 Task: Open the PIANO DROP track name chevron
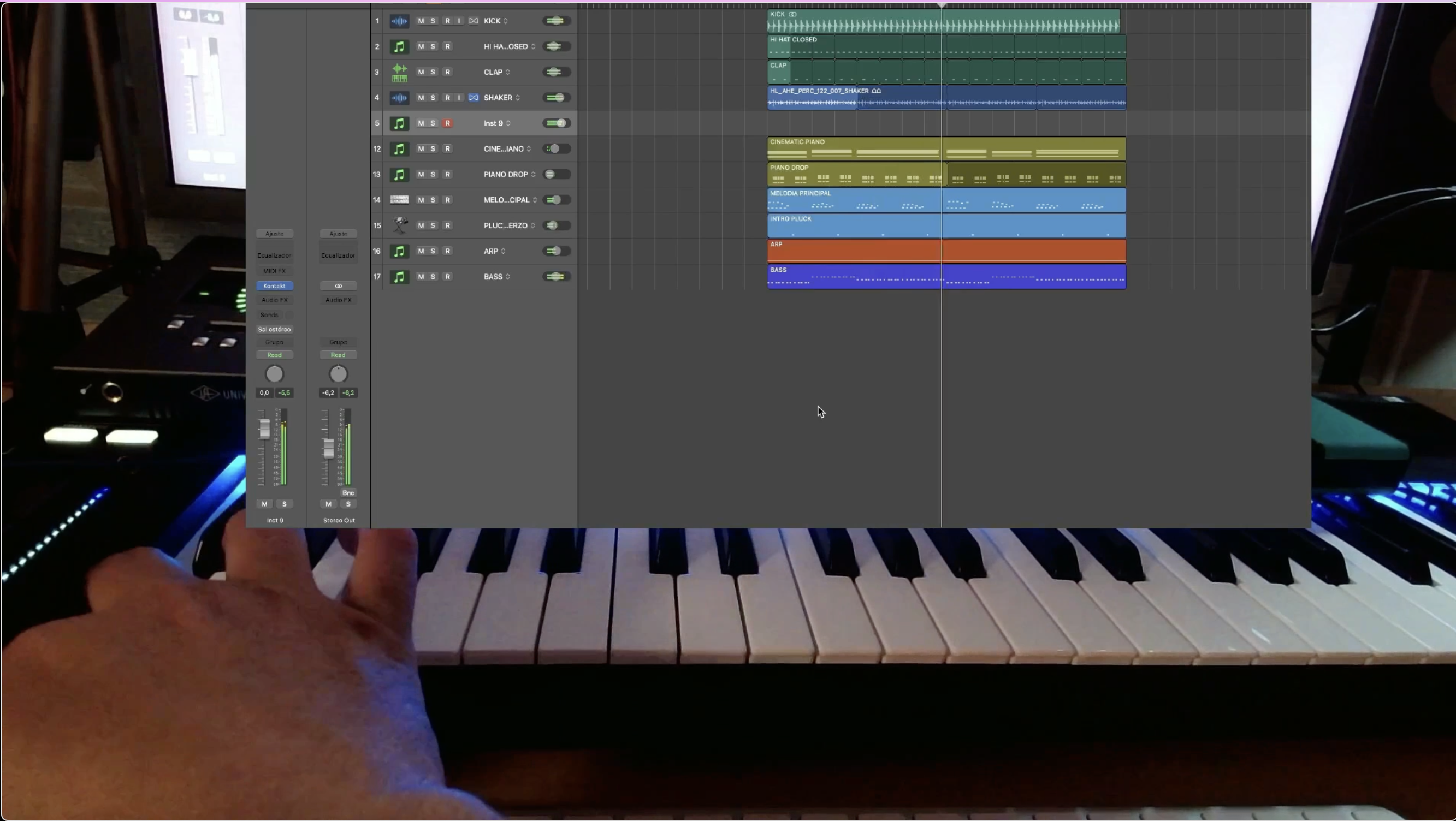[533, 175]
